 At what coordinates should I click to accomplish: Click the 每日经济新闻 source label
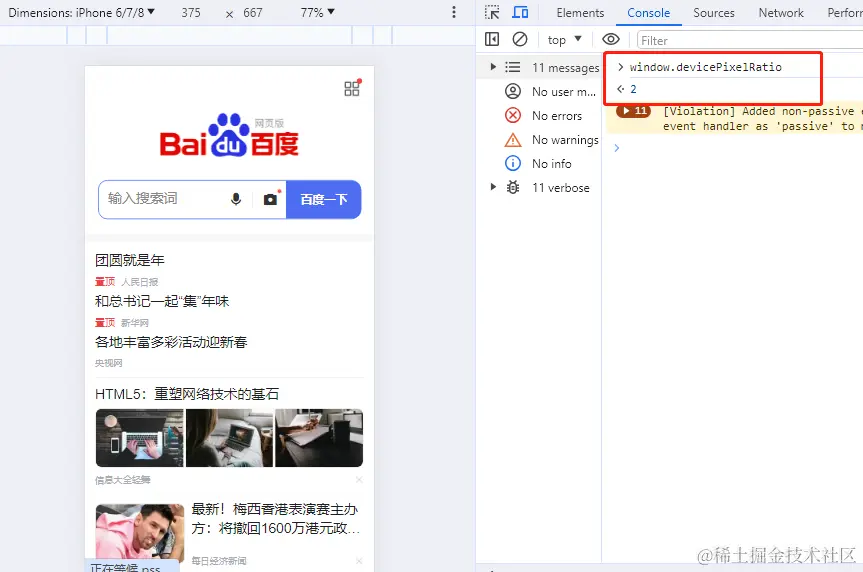(x=219, y=561)
